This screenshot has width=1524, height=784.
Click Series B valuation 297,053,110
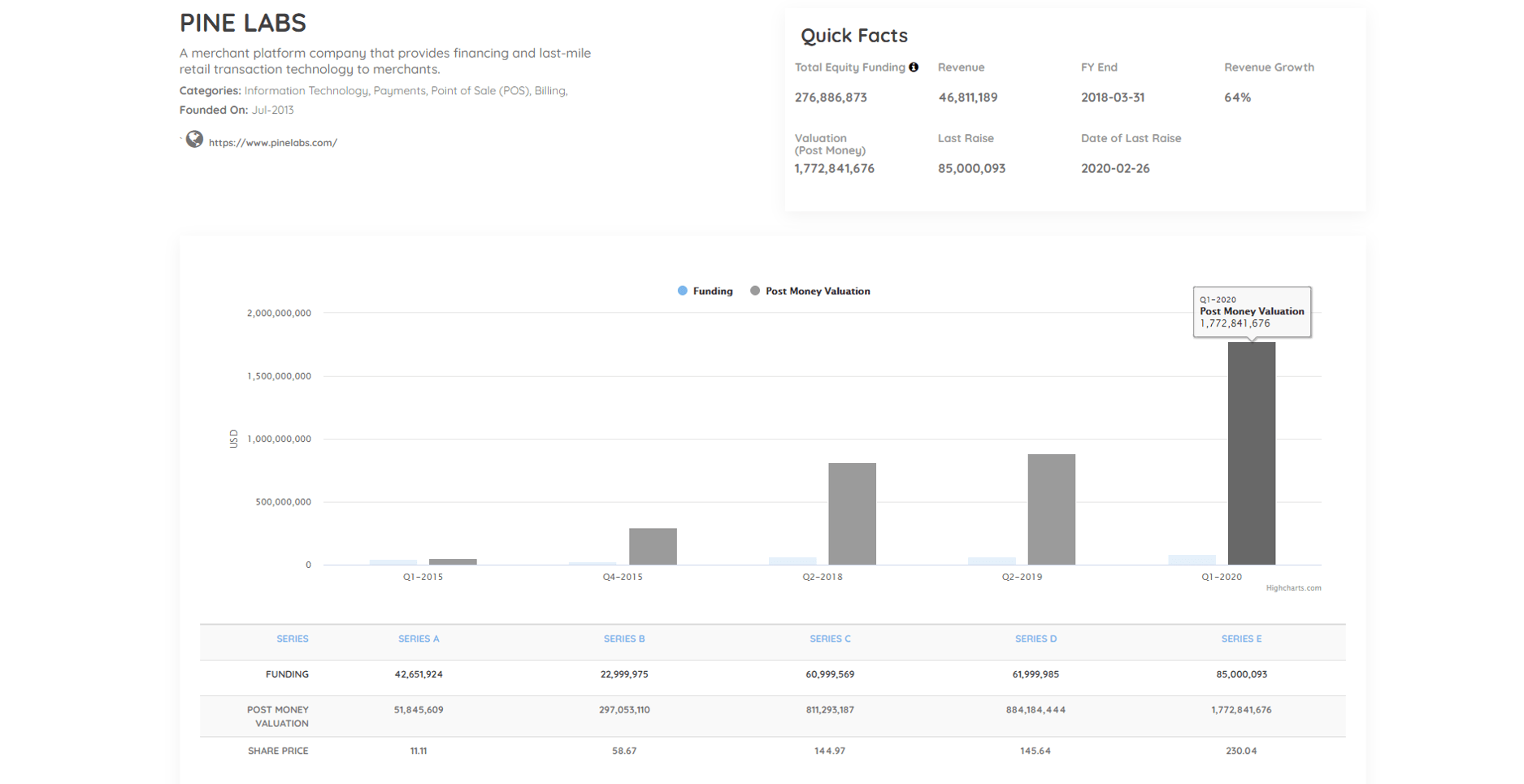pos(624,710)
